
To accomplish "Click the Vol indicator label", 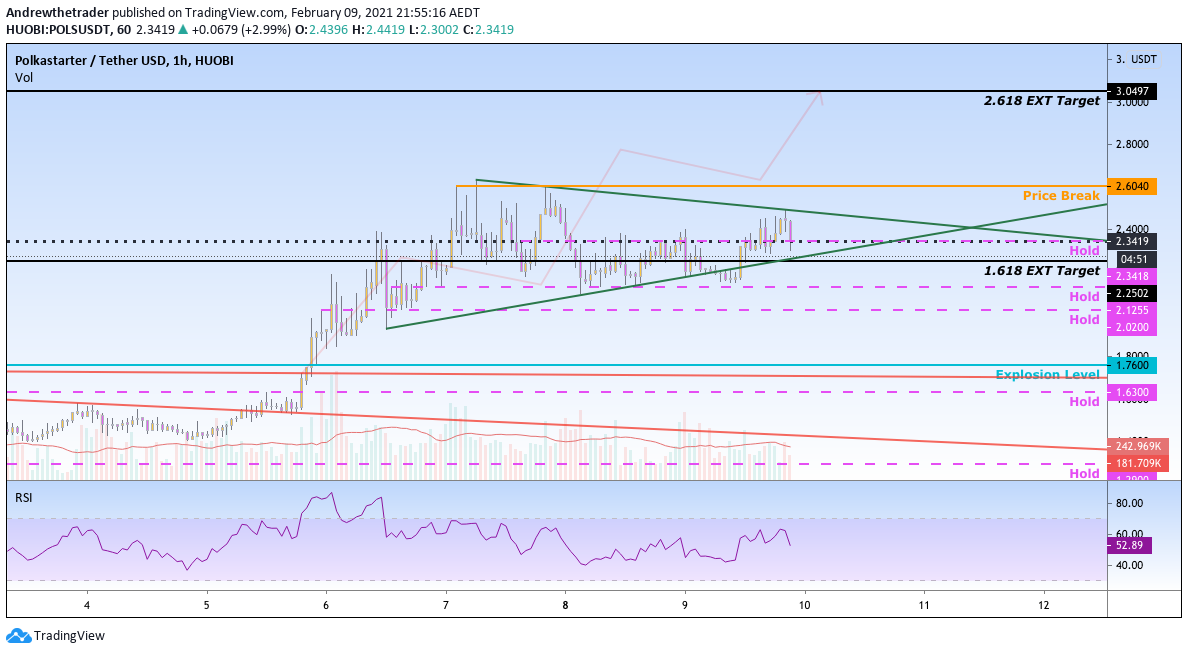I will click(23, 77).
